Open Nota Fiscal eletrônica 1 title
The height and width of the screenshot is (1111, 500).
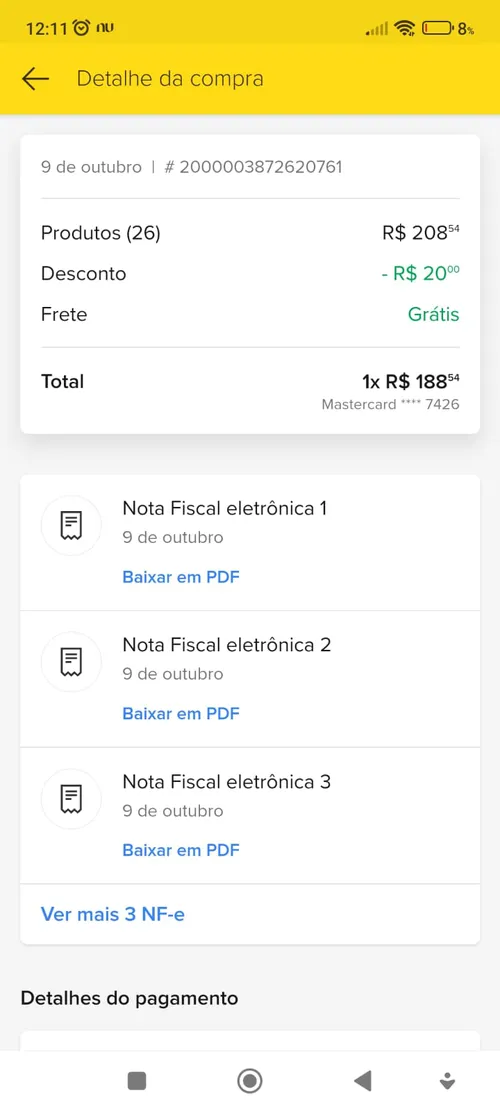pos(225,508)
